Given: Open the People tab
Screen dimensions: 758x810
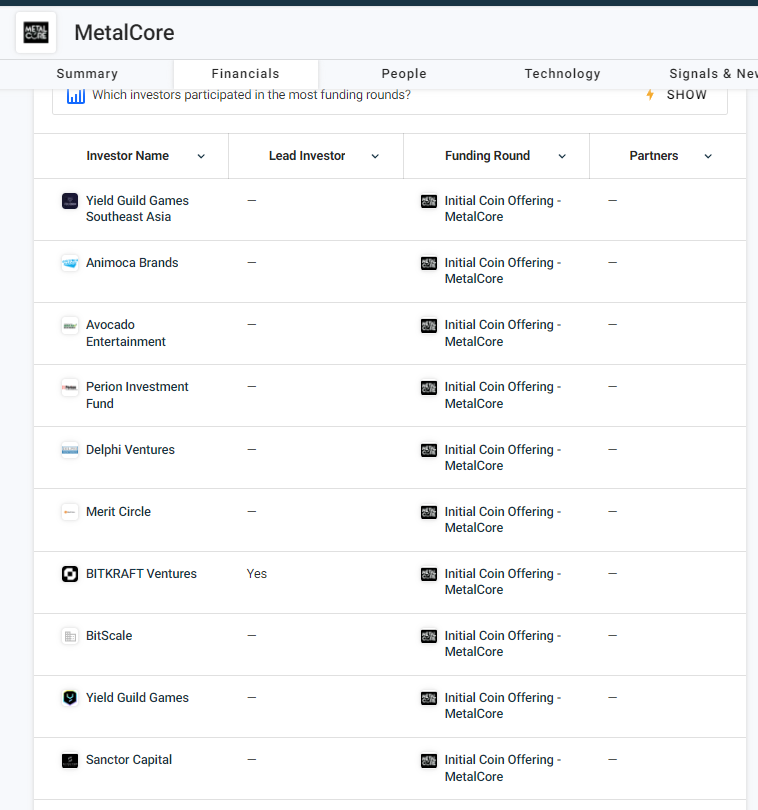Looking at the screenshot, I should tap(404, 74).
